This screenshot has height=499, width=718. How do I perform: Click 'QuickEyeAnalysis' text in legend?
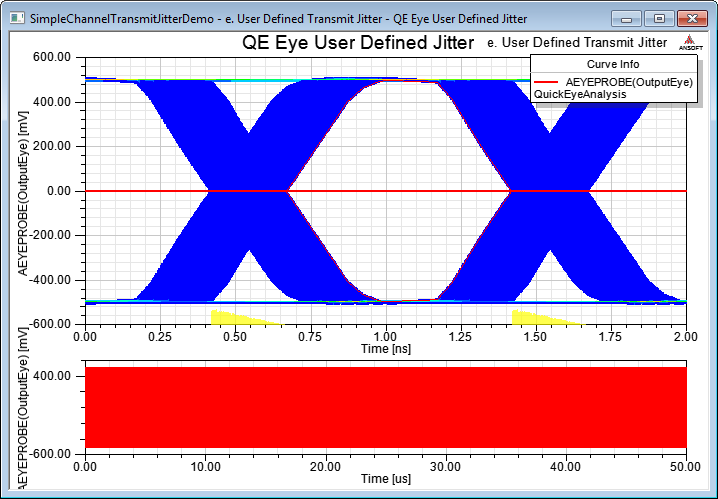(580, 94)
